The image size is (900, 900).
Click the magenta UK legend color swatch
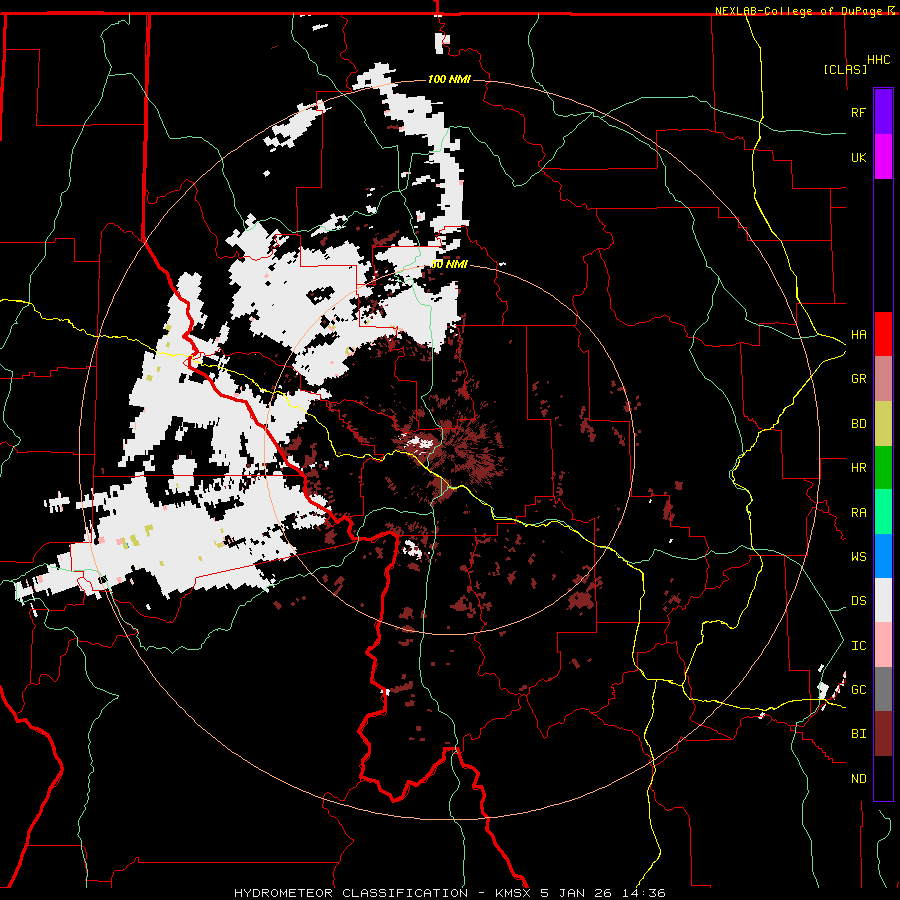click(x=883, y=157)
